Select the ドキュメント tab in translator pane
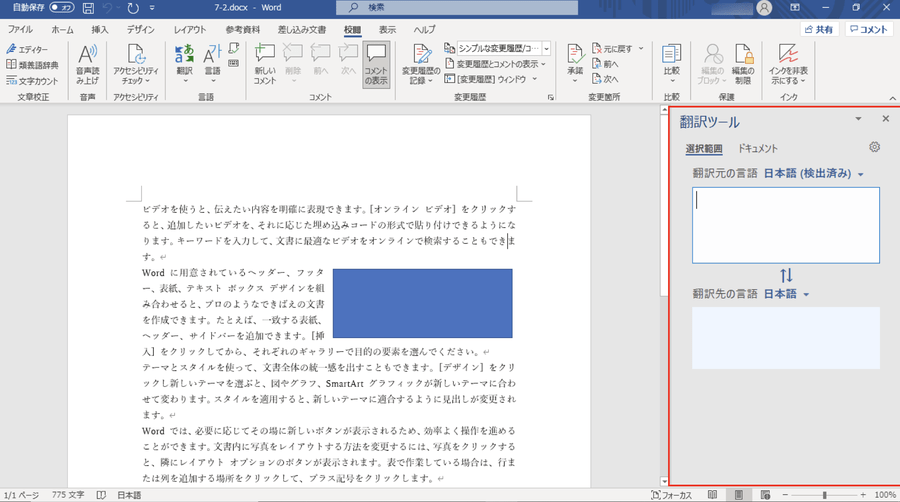This screenshot has width=900, height=502. (757, 149)
